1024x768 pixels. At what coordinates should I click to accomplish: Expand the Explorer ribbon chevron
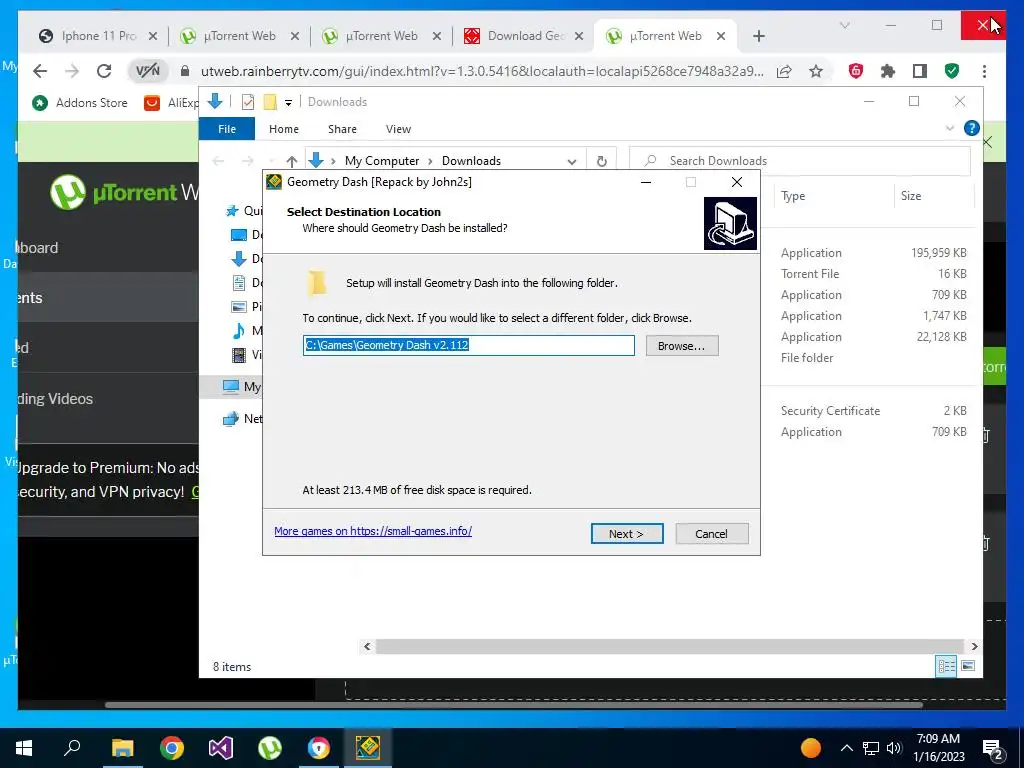point(950,128)
